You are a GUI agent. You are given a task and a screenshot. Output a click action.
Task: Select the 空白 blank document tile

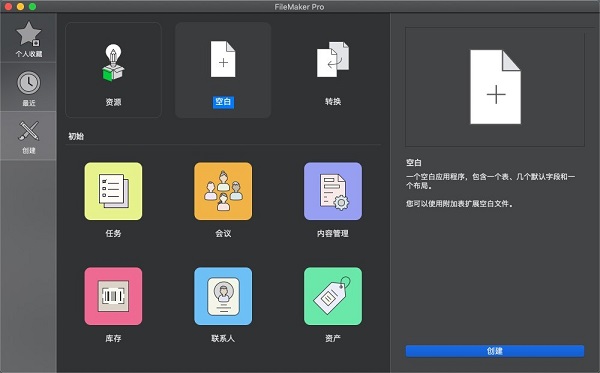[223, 70]
